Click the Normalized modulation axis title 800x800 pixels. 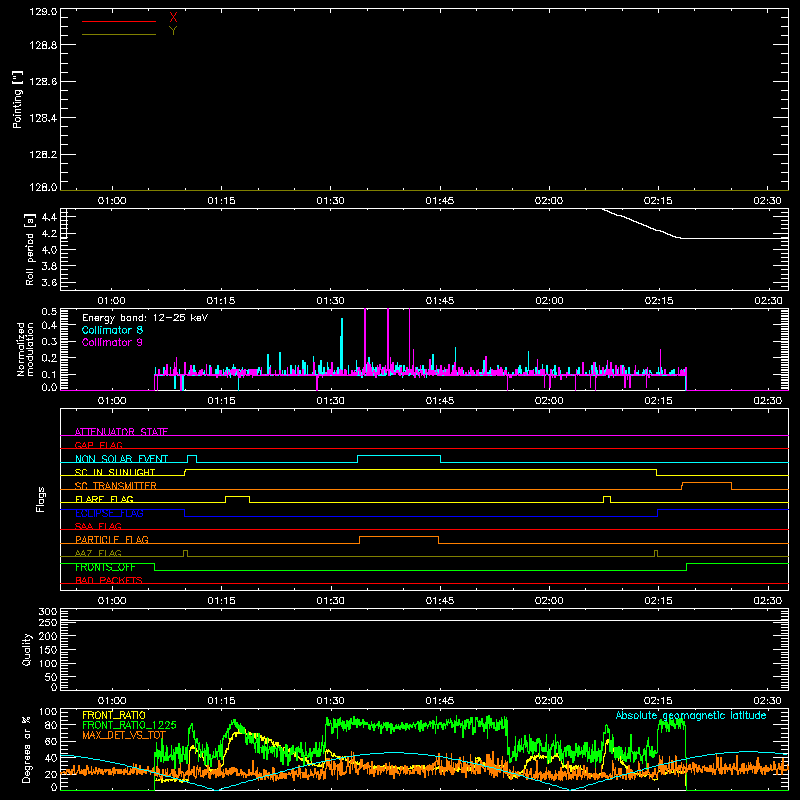(25, 349)
